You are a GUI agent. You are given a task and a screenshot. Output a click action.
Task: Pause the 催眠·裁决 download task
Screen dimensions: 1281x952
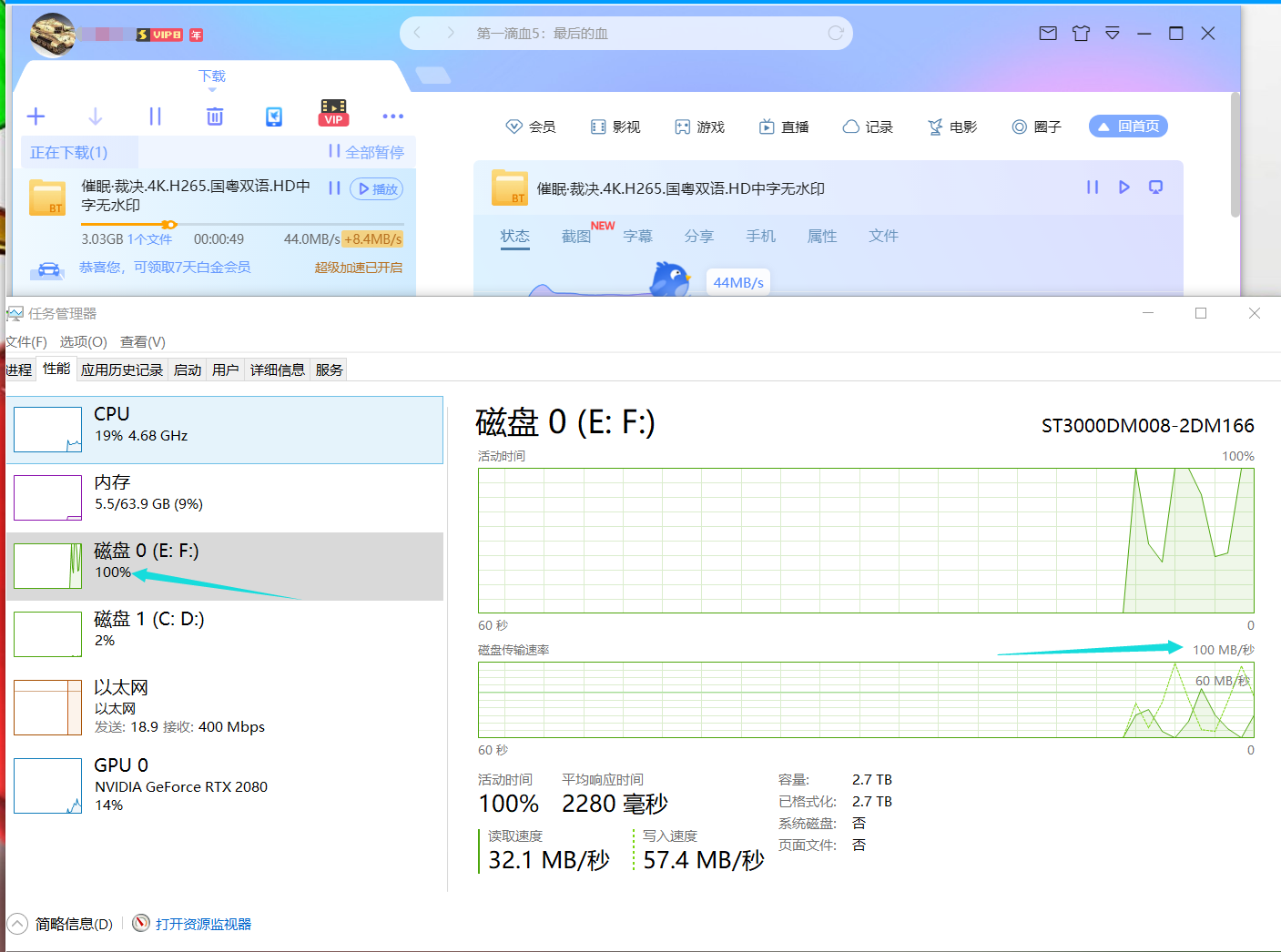click(334, 187)
